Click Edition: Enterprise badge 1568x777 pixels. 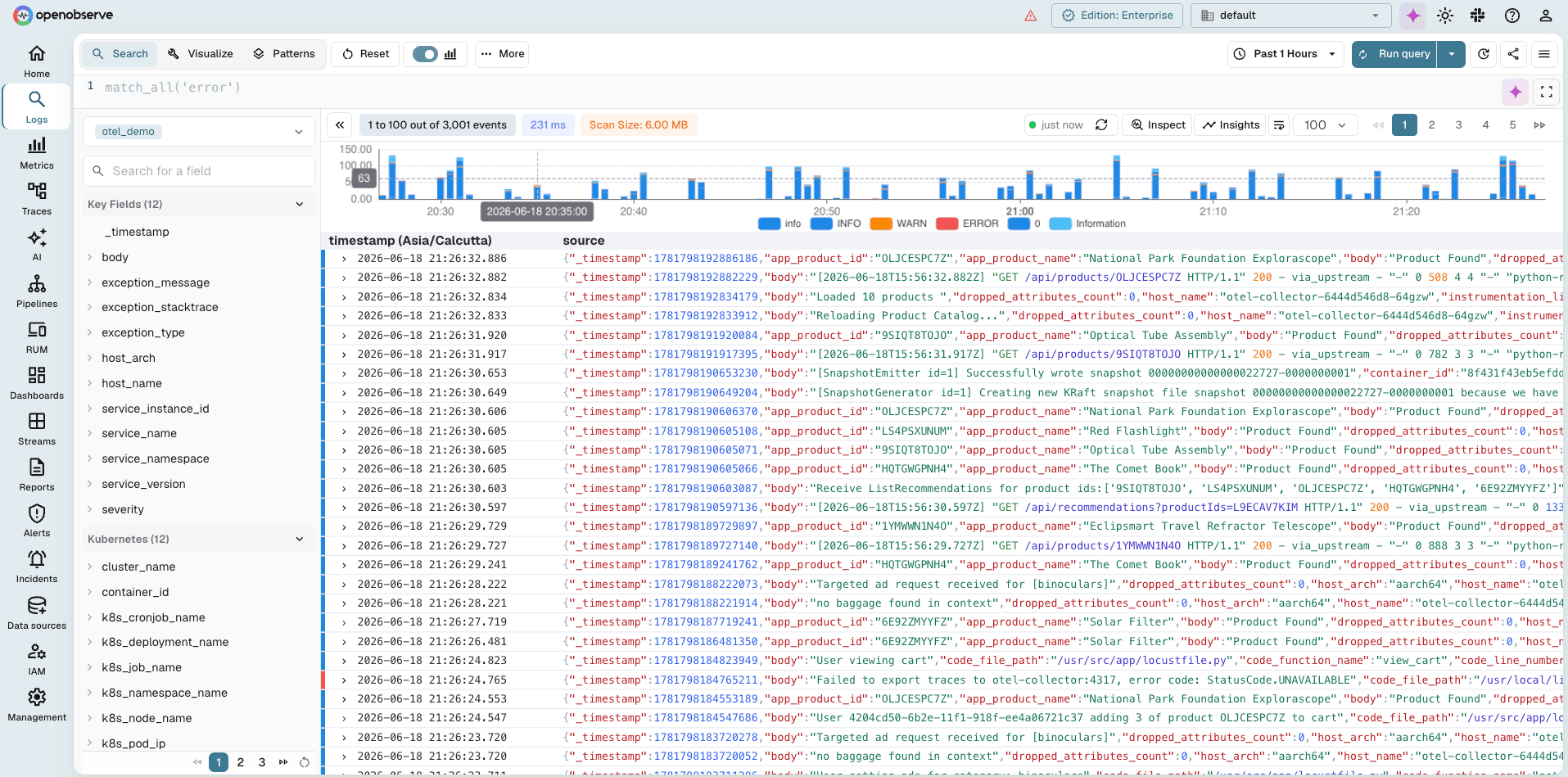click(1117, 16)
